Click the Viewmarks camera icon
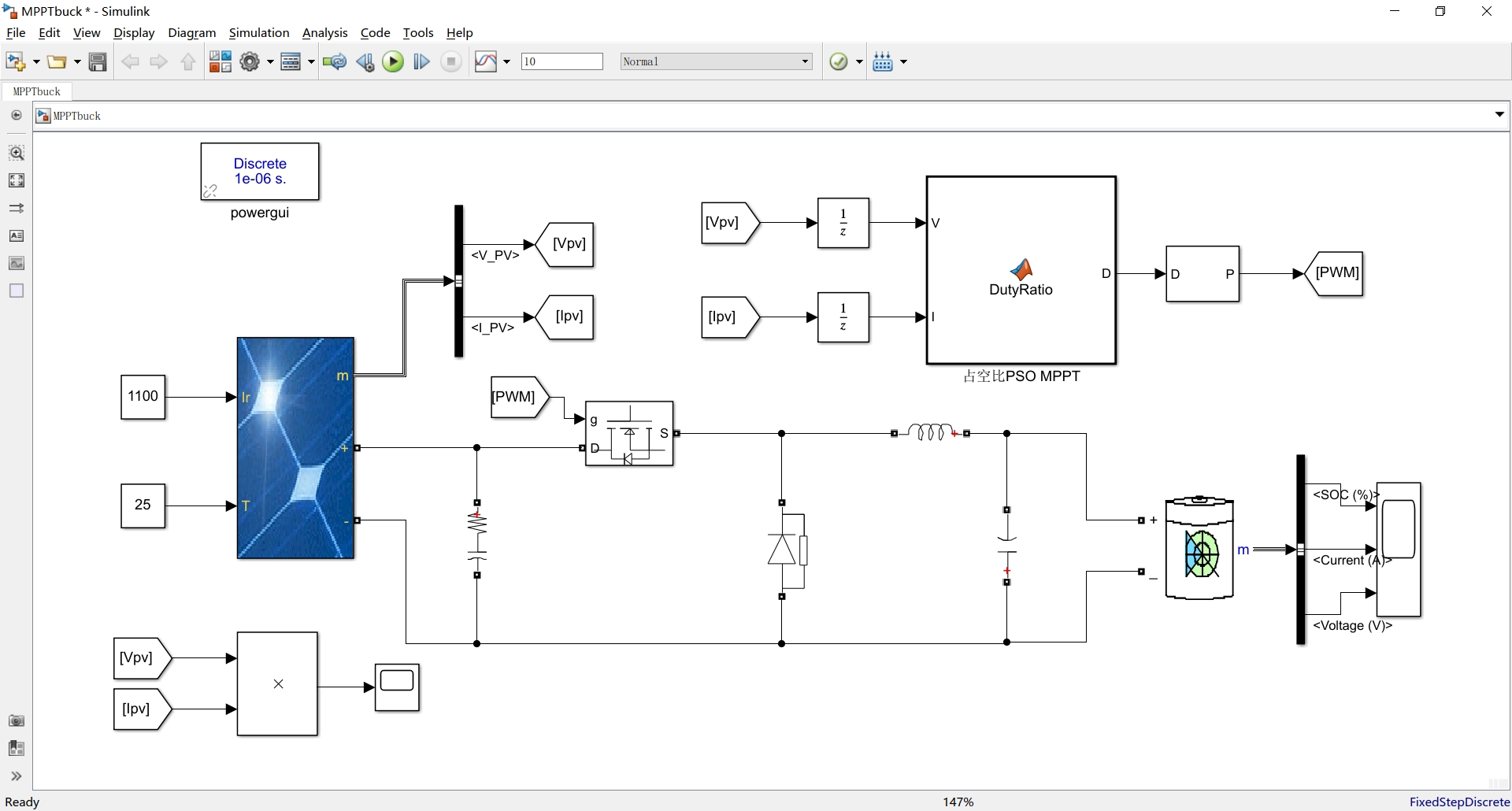 (17, 720)
